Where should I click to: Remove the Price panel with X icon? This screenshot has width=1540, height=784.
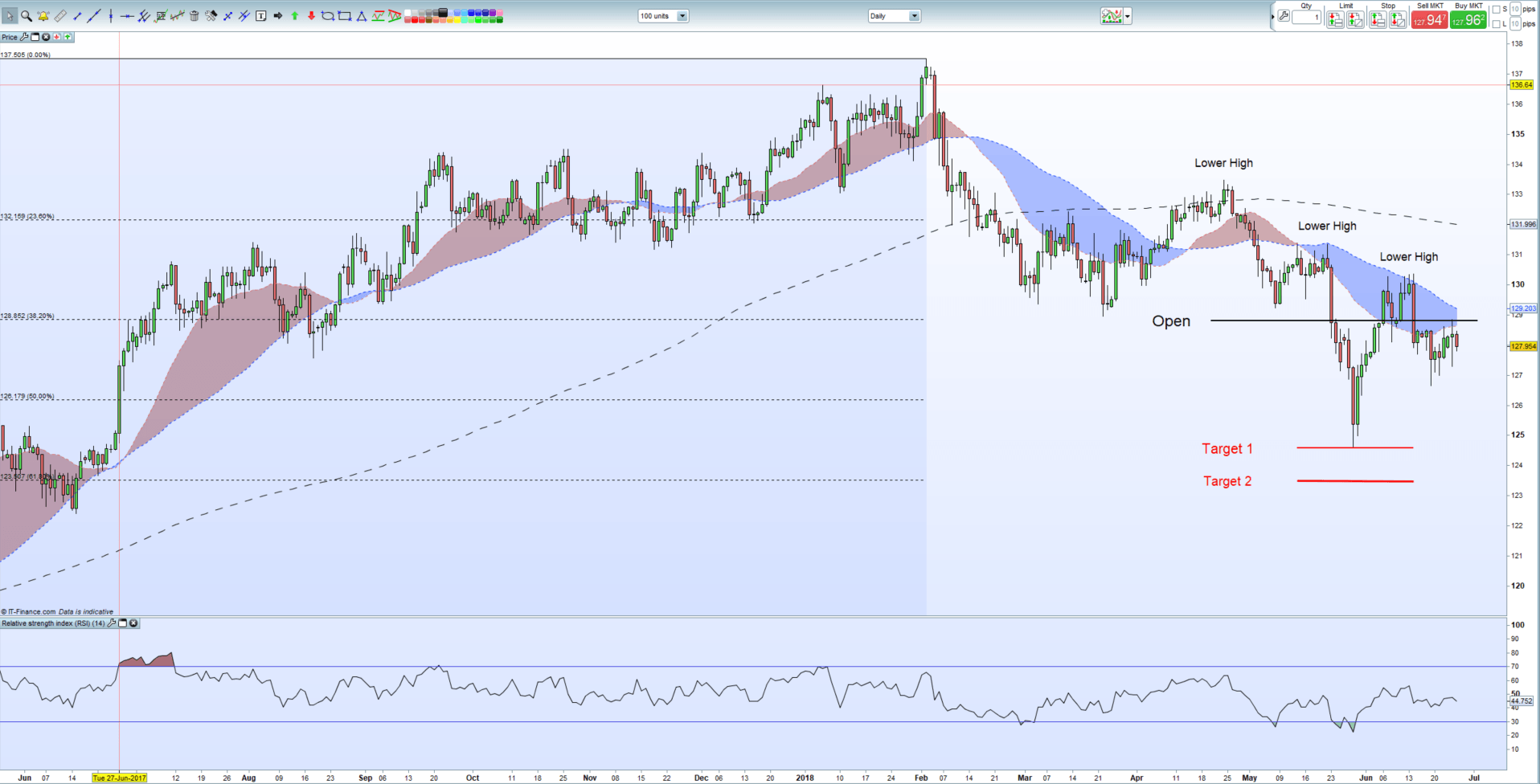tap(46, 37)
